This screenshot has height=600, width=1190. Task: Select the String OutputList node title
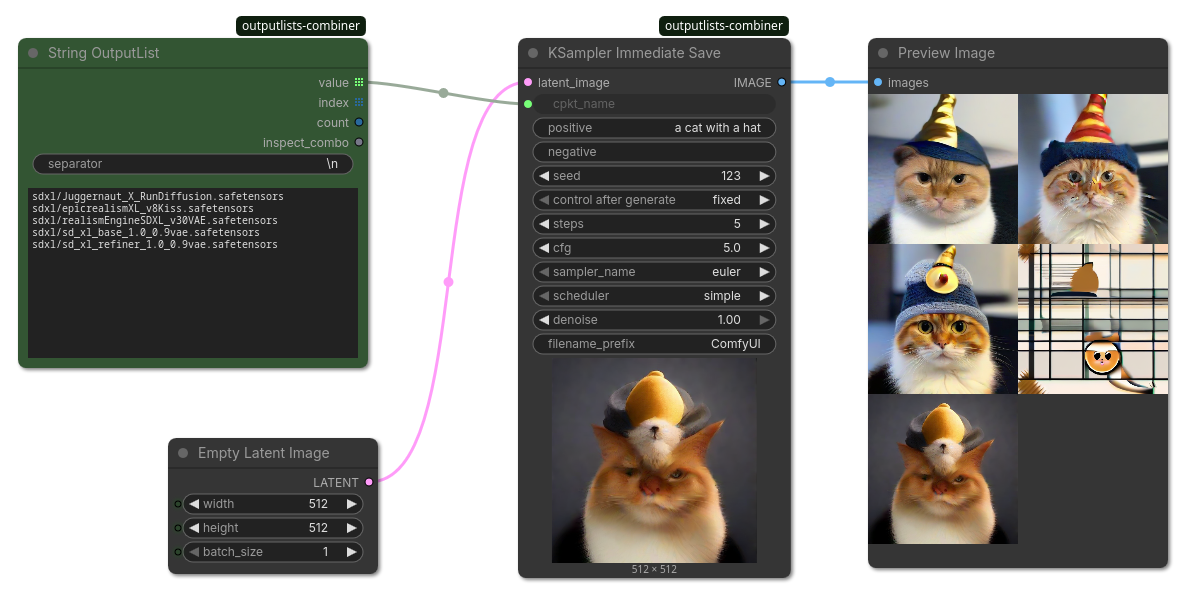tap(103, 53)
